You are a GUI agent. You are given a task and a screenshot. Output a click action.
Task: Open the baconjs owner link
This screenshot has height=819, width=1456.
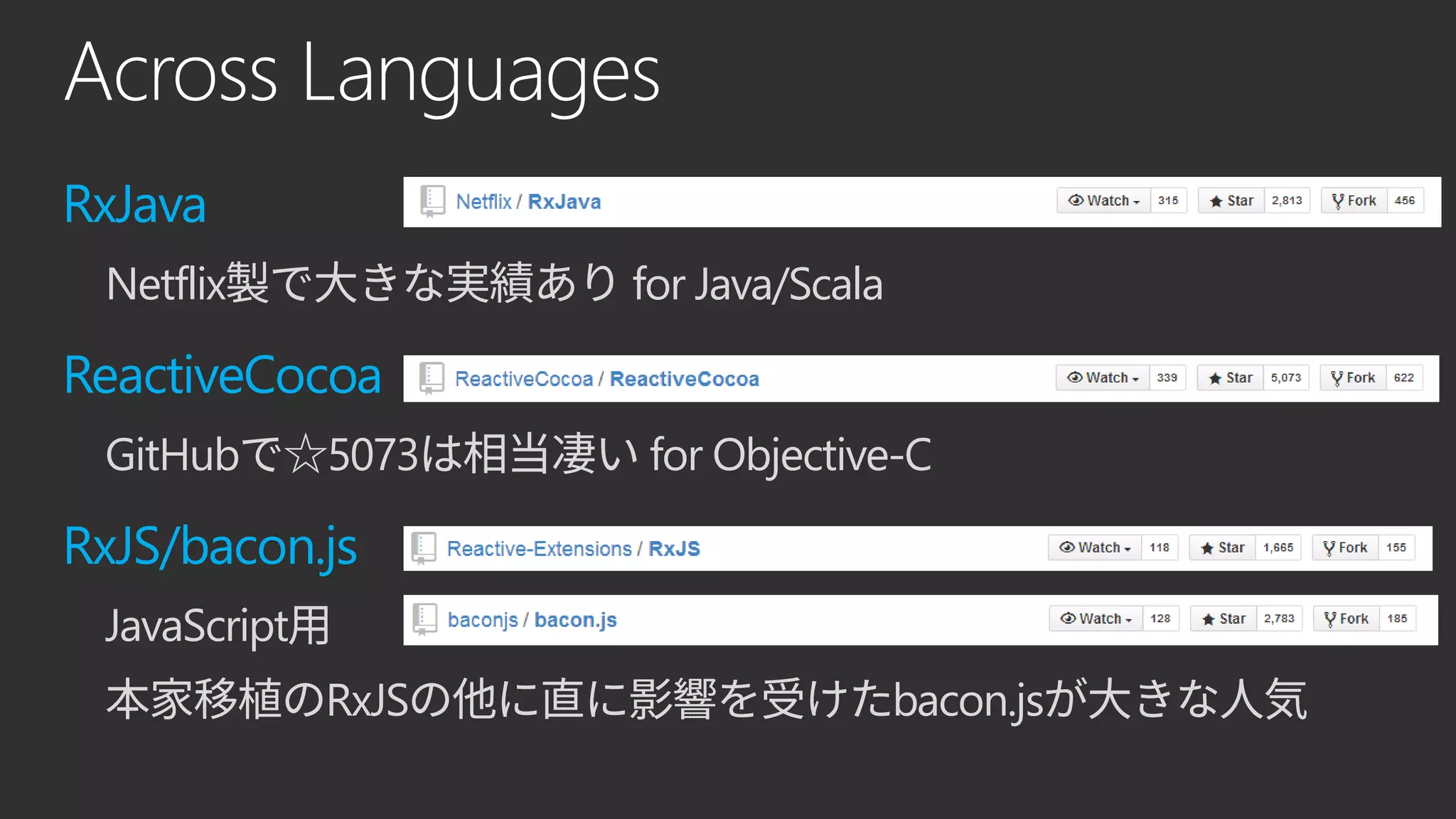[483, 620]
